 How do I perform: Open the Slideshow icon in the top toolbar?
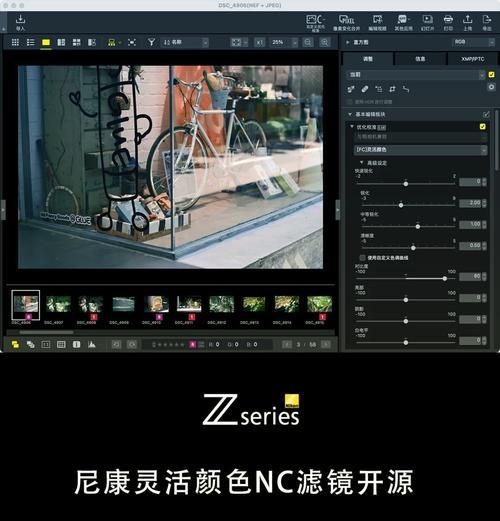tap(427, 22)
